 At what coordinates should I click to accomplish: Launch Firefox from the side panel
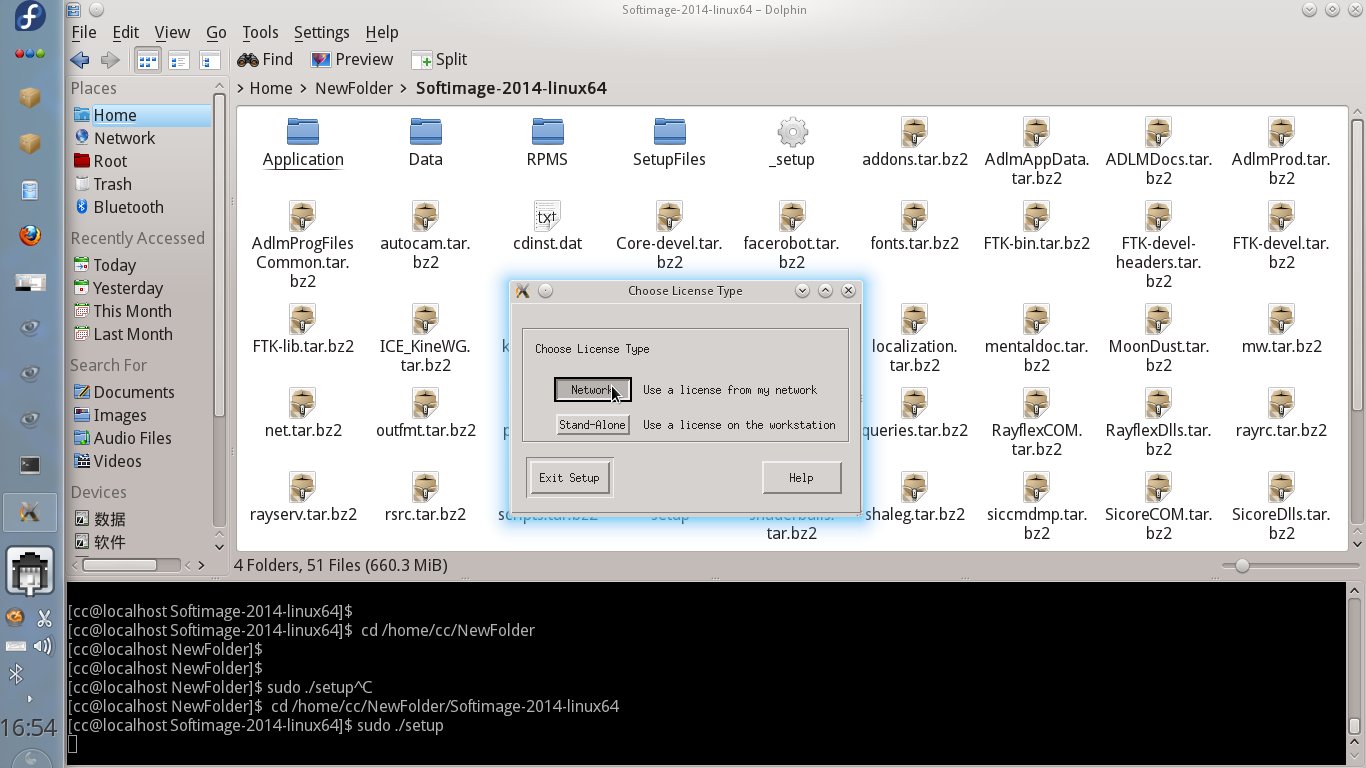point(30,236)
